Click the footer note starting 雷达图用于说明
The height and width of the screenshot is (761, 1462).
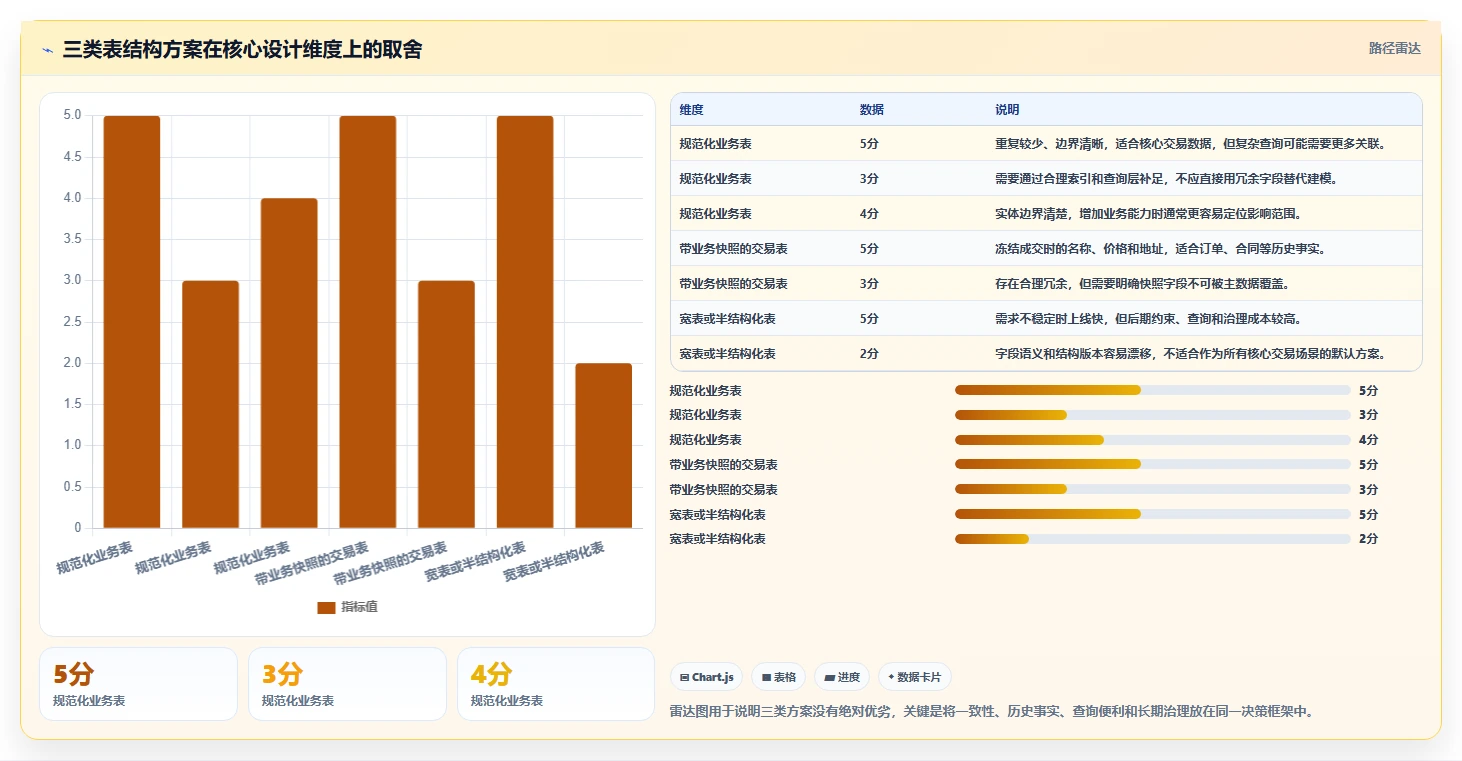point(991,712)
